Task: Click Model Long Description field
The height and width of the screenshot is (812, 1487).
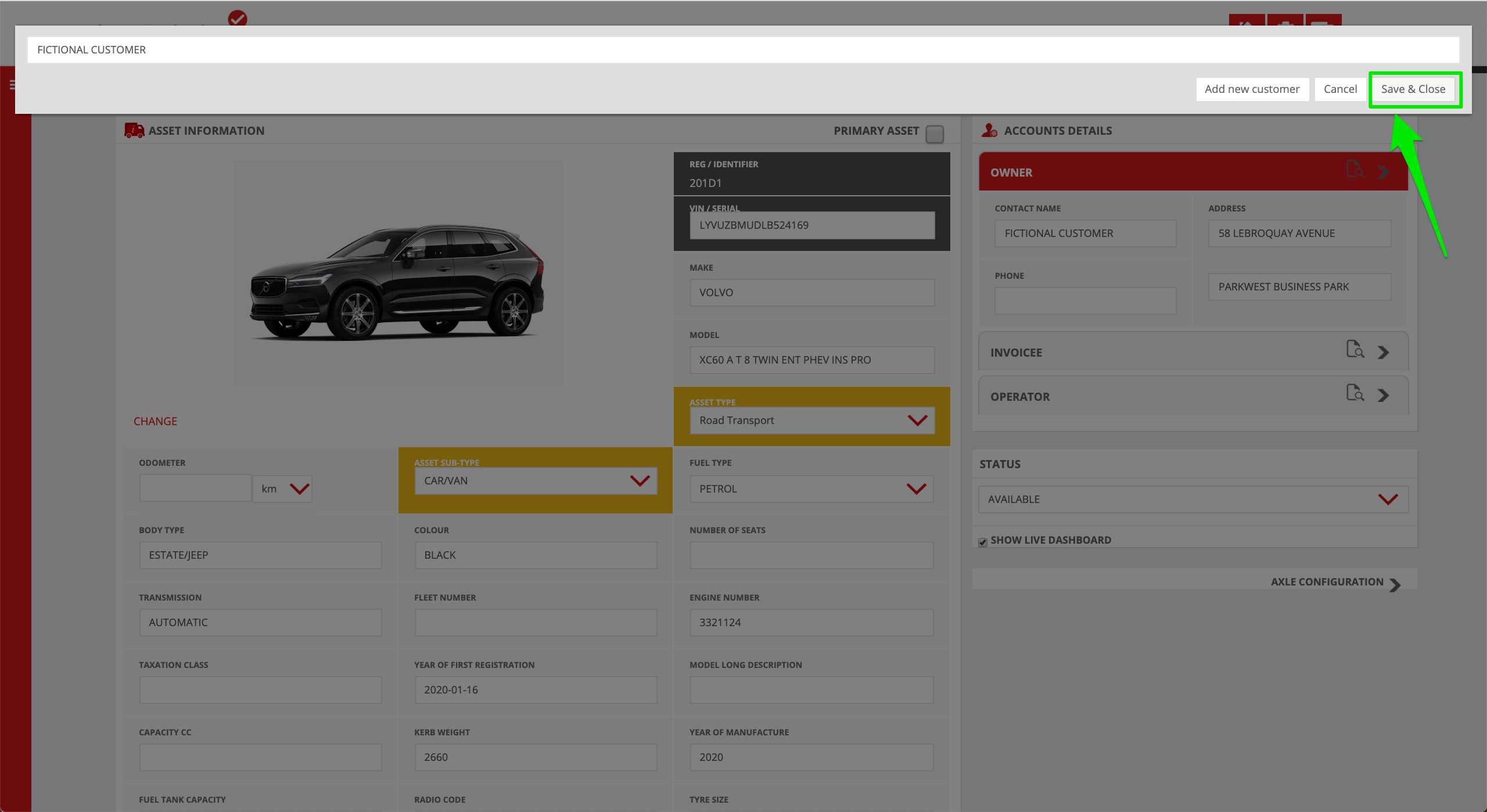Action: tap(811, 690)
